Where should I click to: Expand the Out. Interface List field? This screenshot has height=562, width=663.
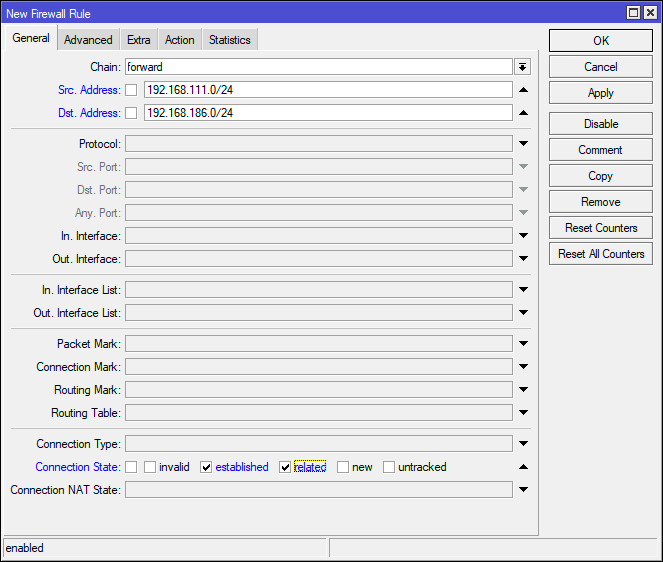[523, 313]
